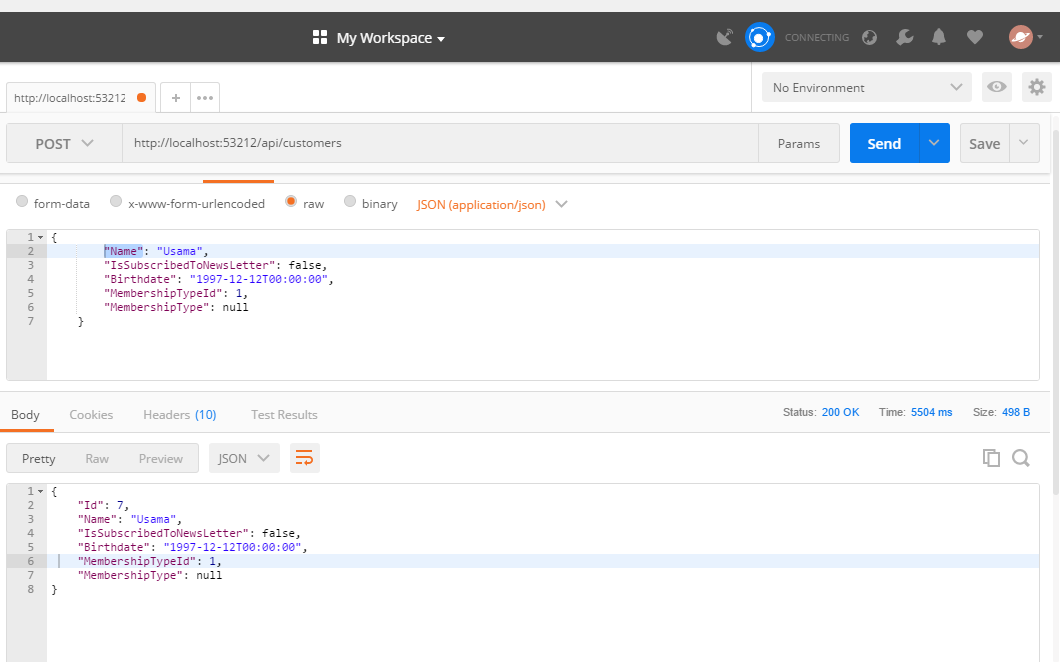This screenshot has width=1060, height=662.
Task: Click "MembershipTypeId" line in request body
Action: pyautogui.click(x=176, y=293)
